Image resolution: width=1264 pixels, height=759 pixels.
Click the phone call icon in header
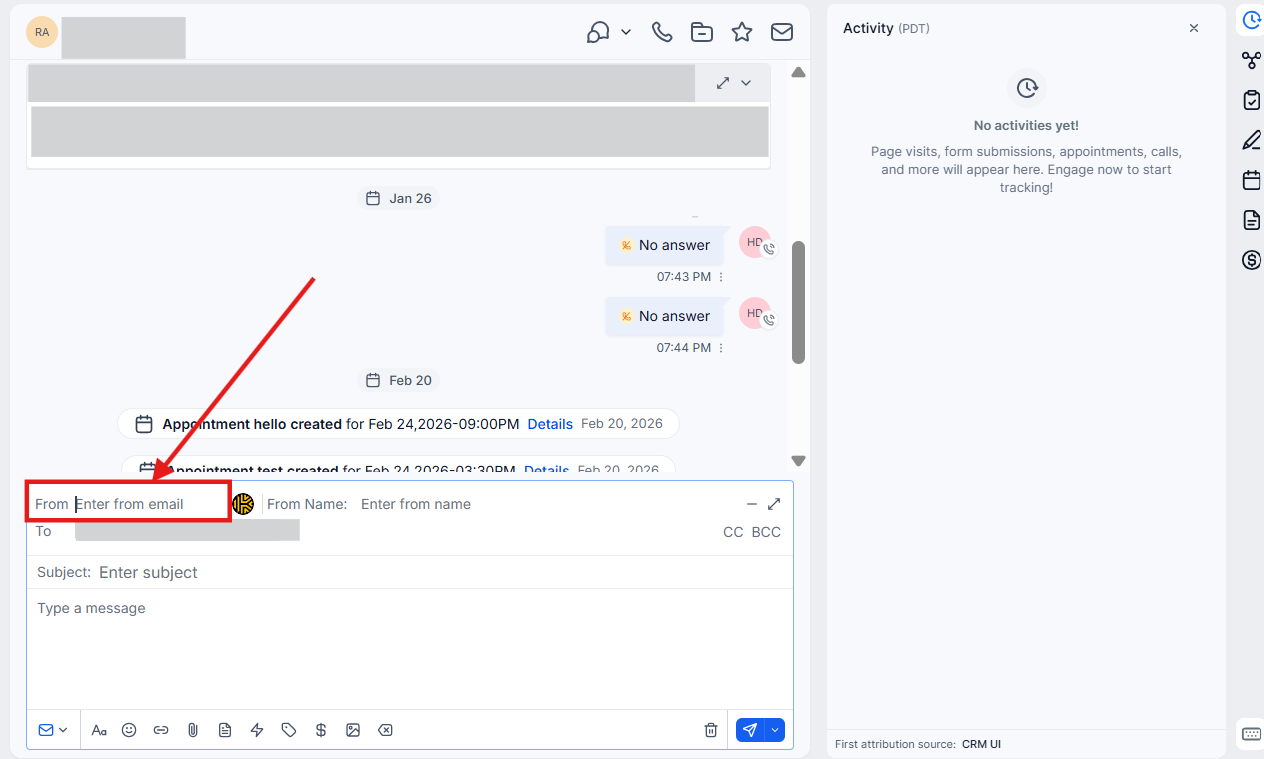(662, 32)
